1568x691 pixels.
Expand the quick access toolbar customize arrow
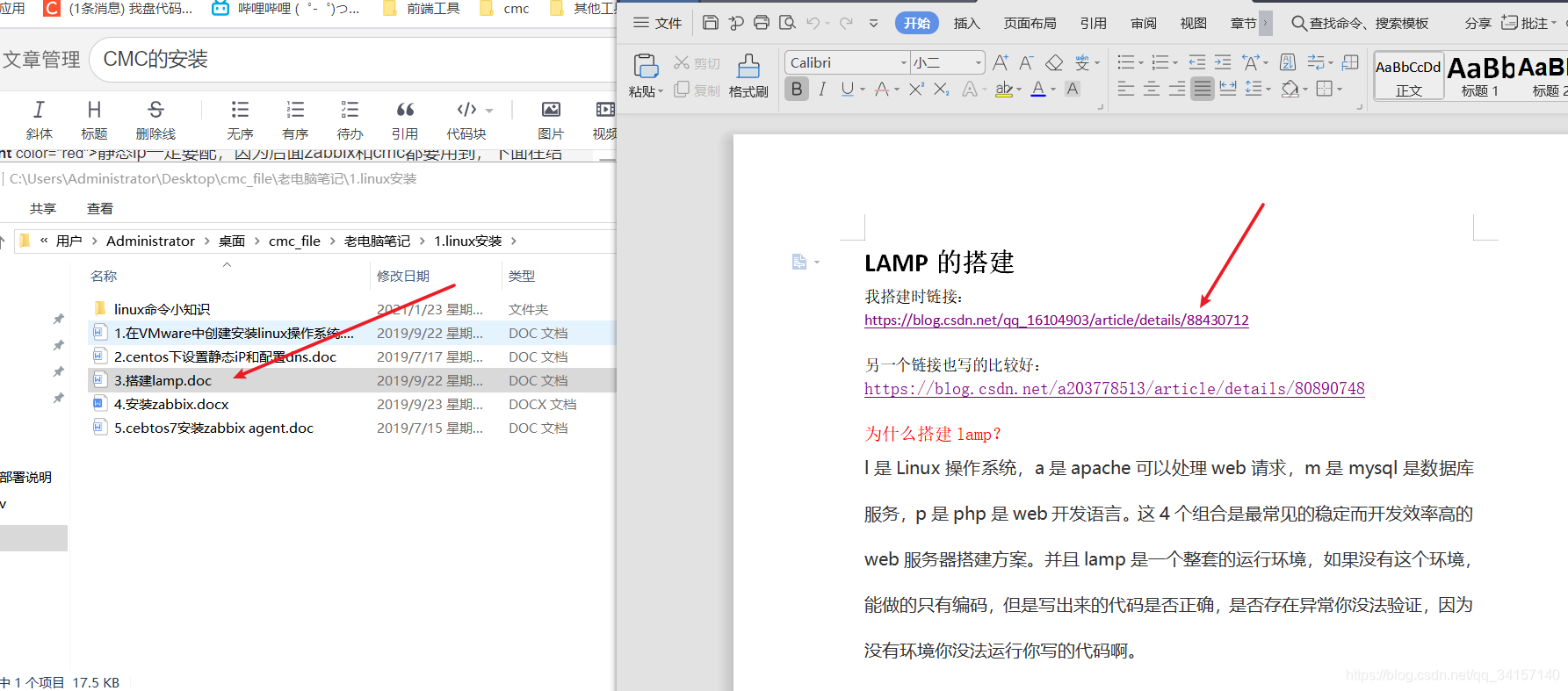tap(873, 24)
